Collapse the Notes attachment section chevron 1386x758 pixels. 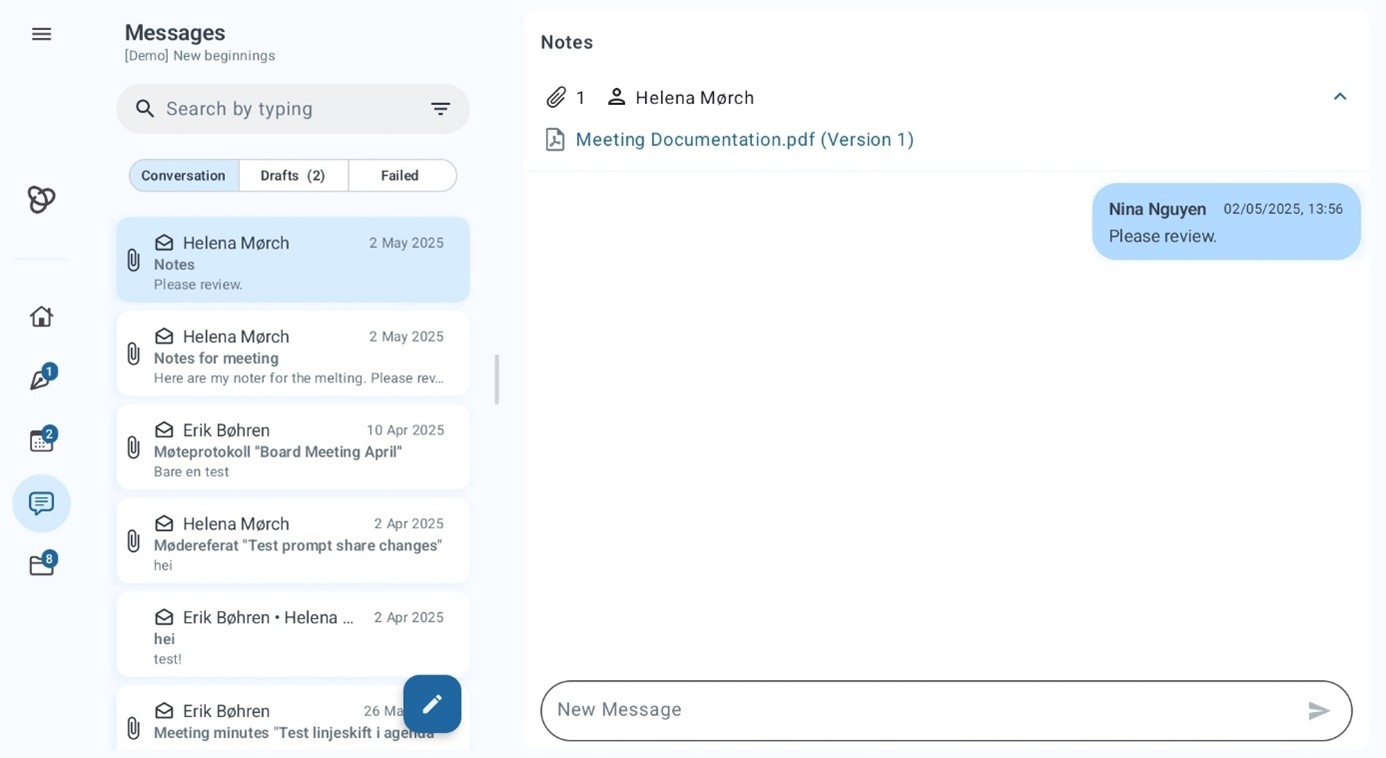(1340, 97)
